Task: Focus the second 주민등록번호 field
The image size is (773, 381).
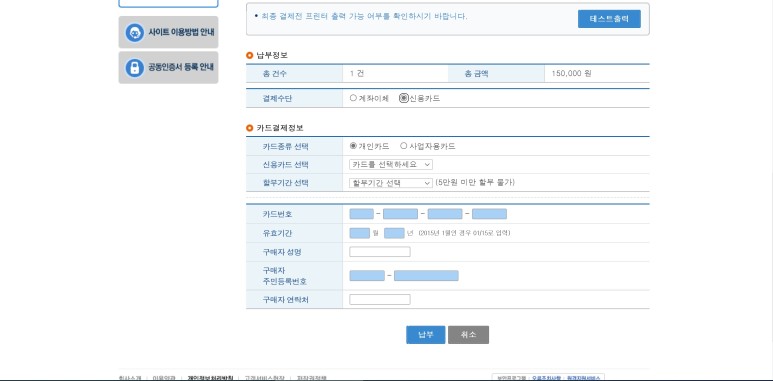Action: 426,276
